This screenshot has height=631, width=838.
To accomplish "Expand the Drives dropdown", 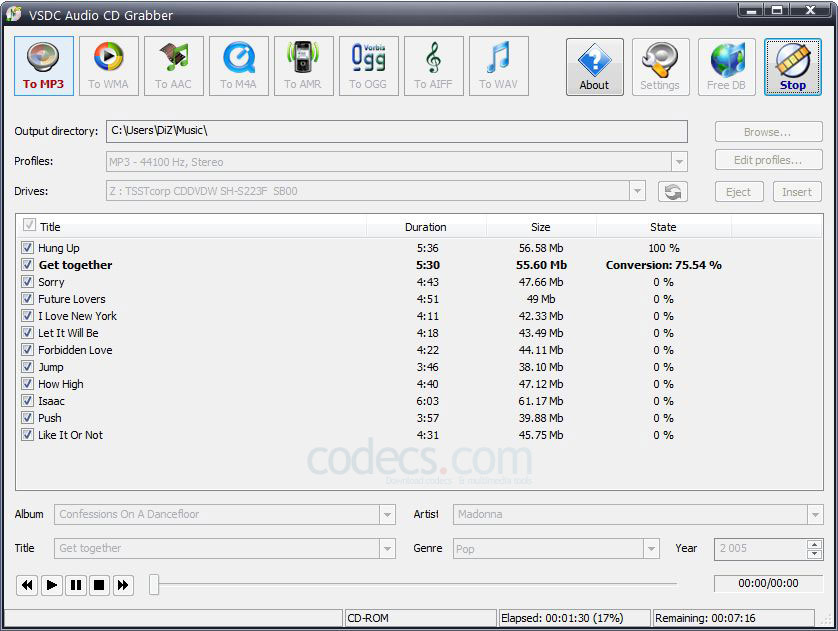I will click(637, 191).
